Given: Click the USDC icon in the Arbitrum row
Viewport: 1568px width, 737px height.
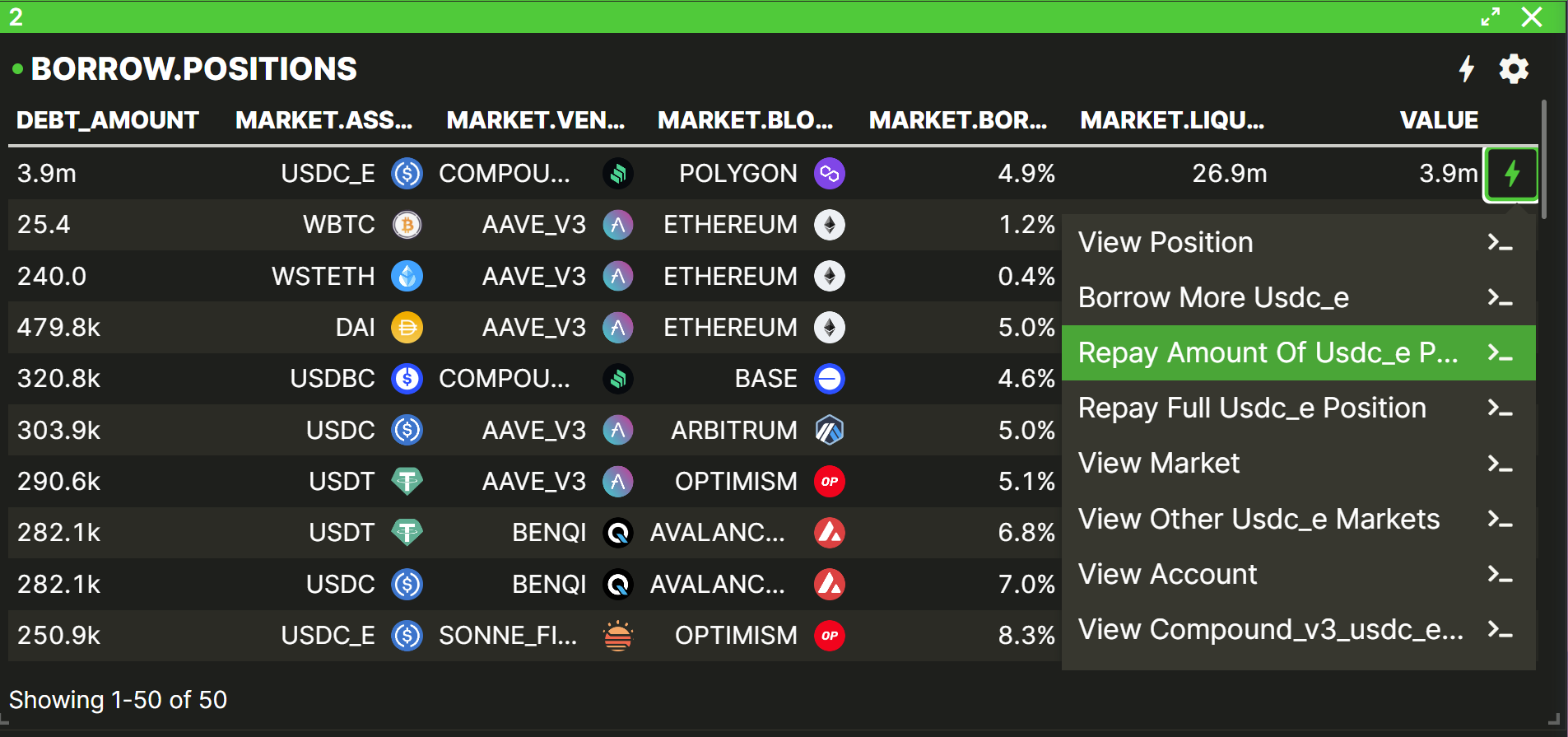Looking at the screenshot, I should point(407,430).
